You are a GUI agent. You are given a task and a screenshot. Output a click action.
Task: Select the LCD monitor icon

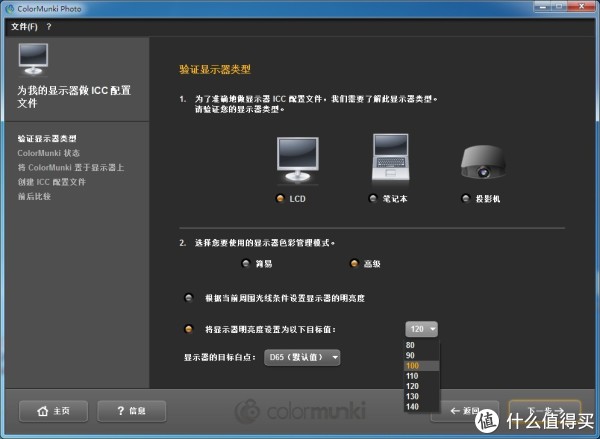(x=298, y=160)
